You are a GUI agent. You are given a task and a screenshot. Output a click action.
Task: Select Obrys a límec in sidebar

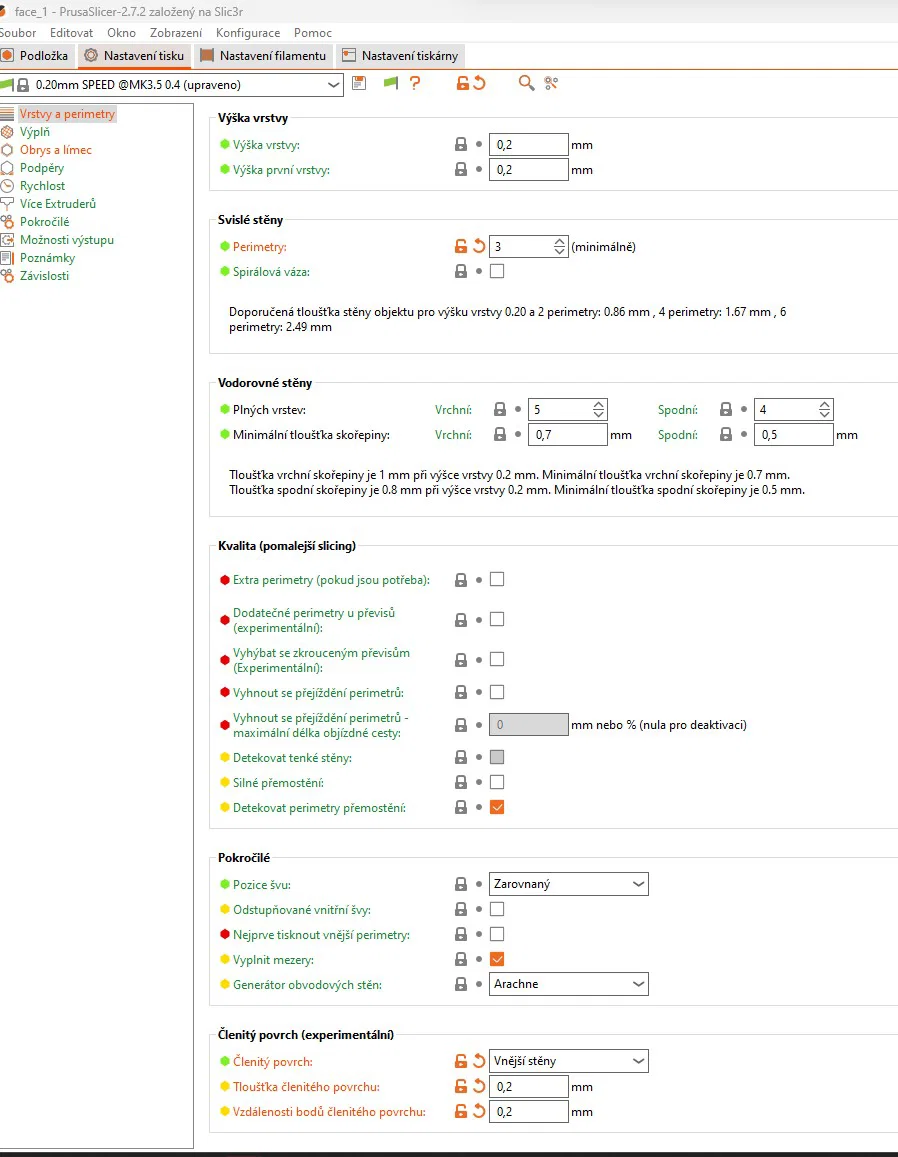pyautogui.click(x=55, y=150)
